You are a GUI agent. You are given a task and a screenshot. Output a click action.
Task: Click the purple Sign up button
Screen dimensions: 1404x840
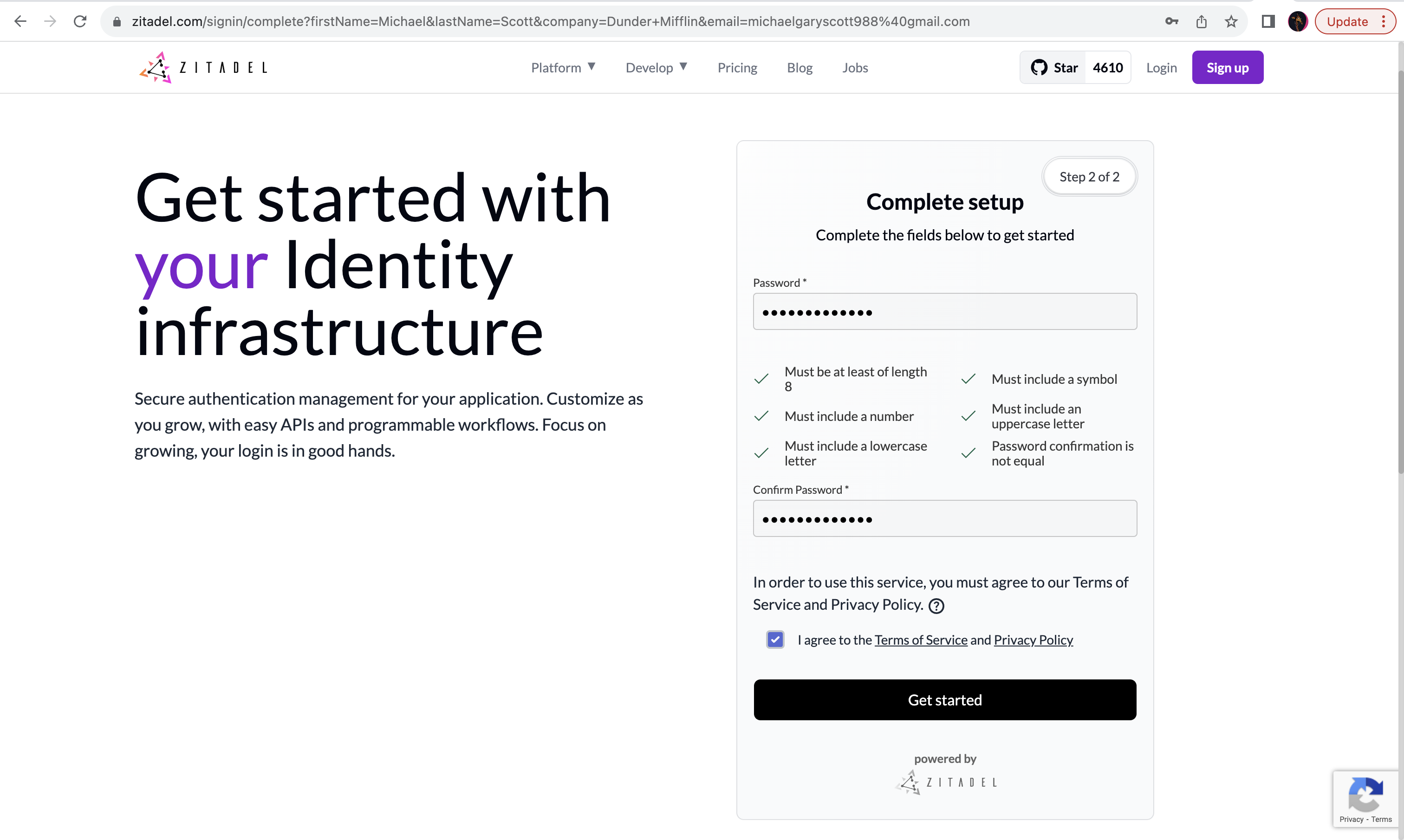pyautogui.click(x=1227, y=68)
